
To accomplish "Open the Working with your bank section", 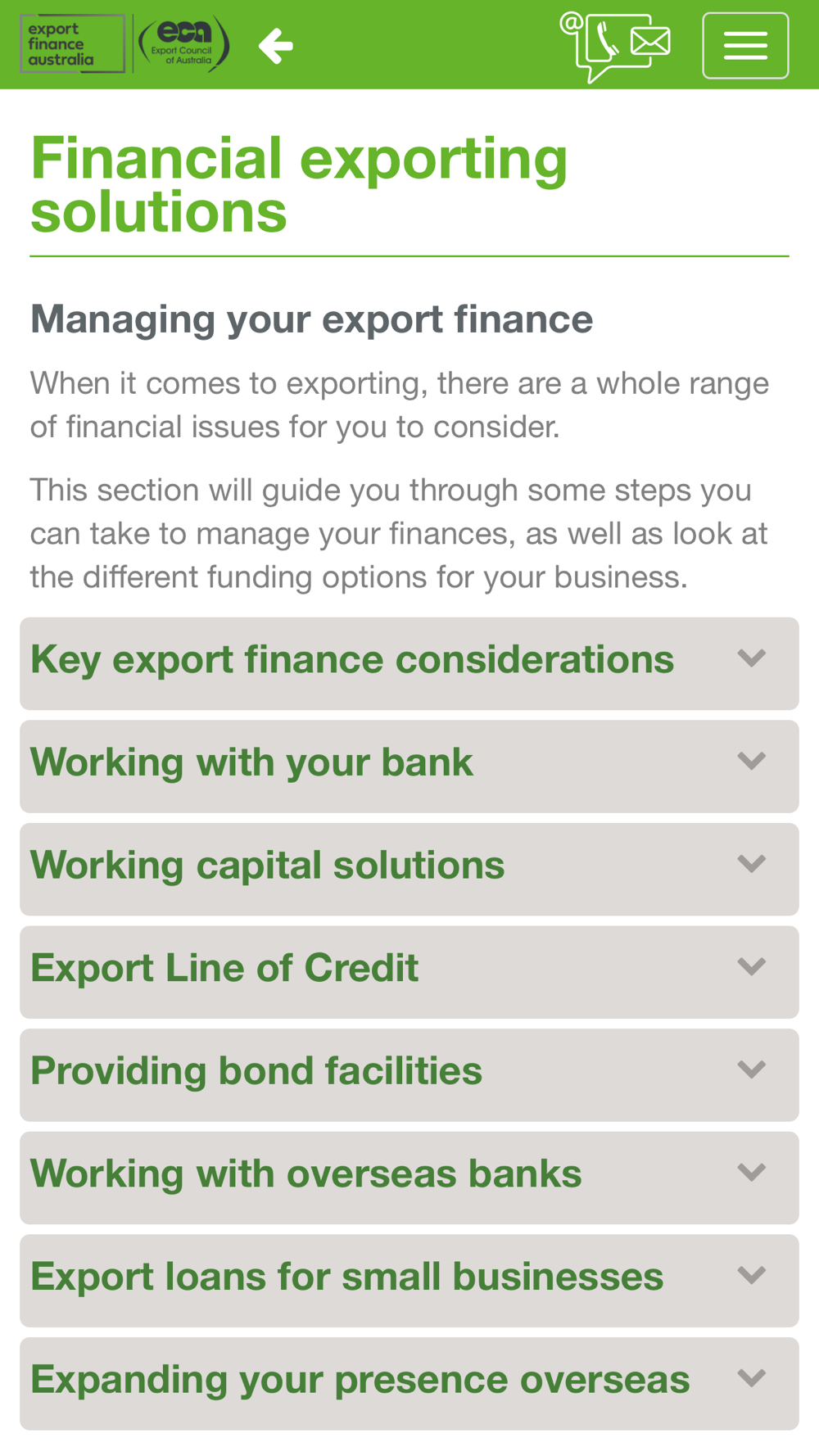I will point(251,763).
